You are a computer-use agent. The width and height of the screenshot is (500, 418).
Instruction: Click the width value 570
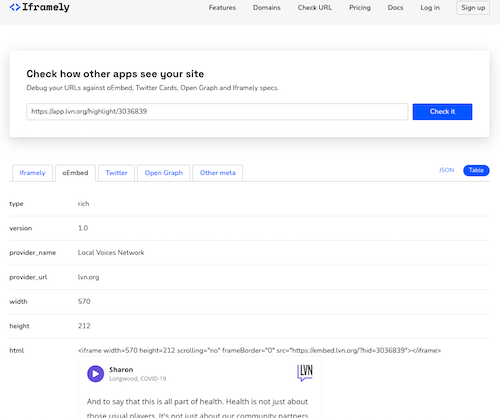[x=84, y=302]
